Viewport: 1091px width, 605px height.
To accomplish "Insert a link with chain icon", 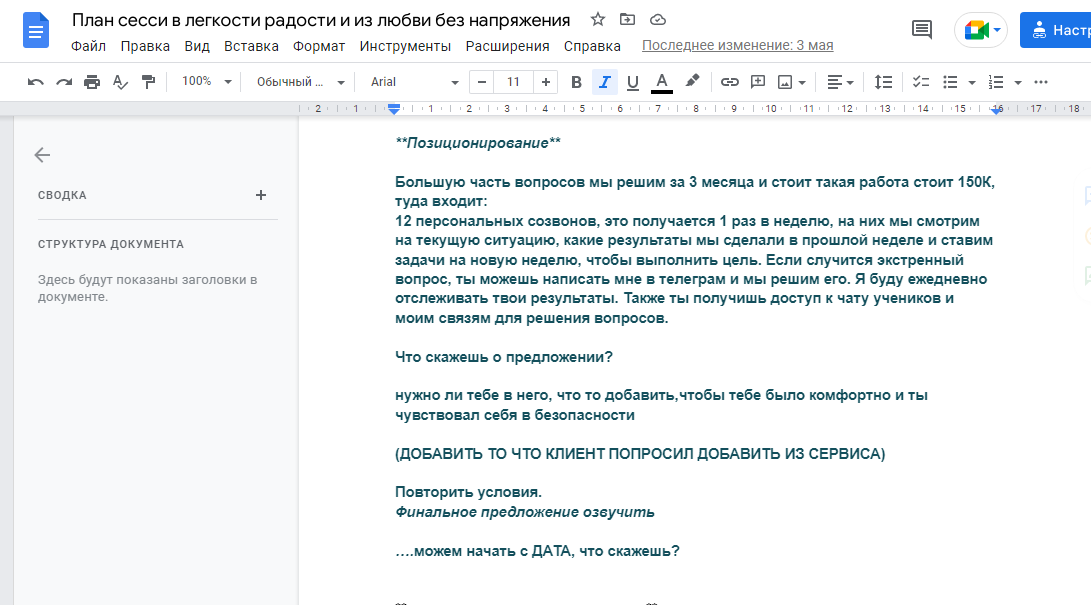I will tap(730, 82).
